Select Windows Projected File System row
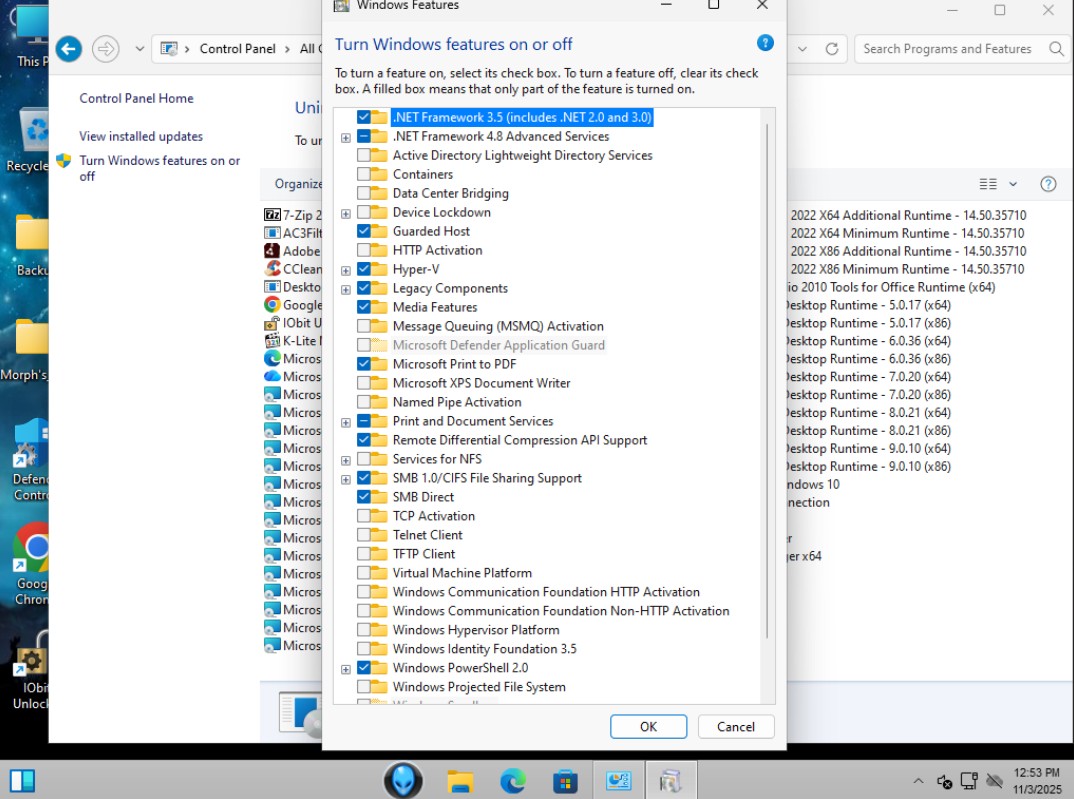Viewport: 1074px width, 799px height. pyautogui.click(x=479, y=687)
